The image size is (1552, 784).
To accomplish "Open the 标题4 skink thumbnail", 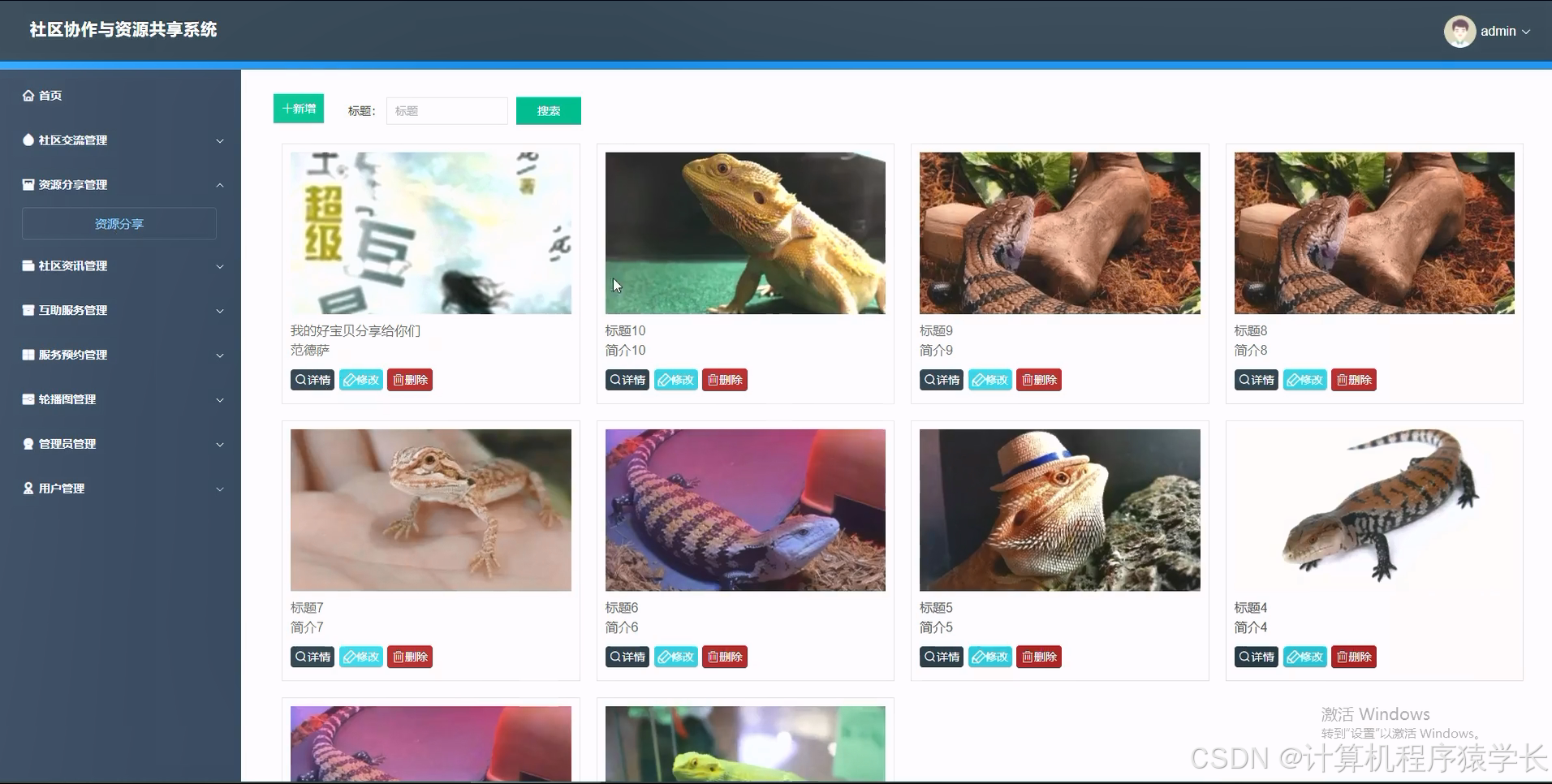I will coord(1374,510).
